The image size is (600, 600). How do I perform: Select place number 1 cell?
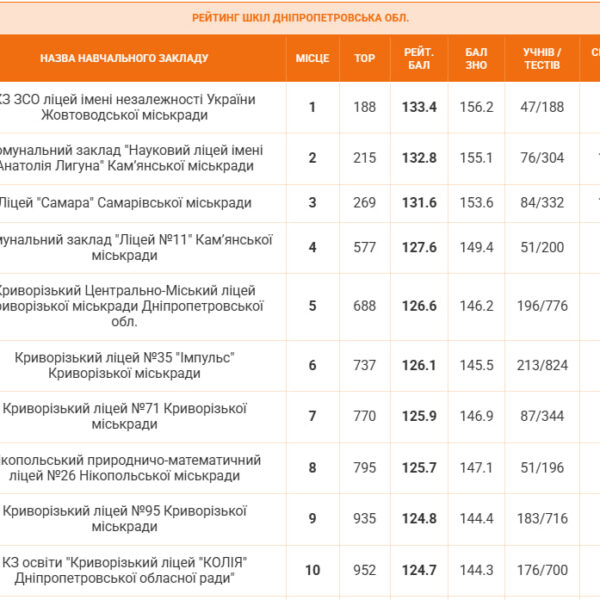pos(312,107)
